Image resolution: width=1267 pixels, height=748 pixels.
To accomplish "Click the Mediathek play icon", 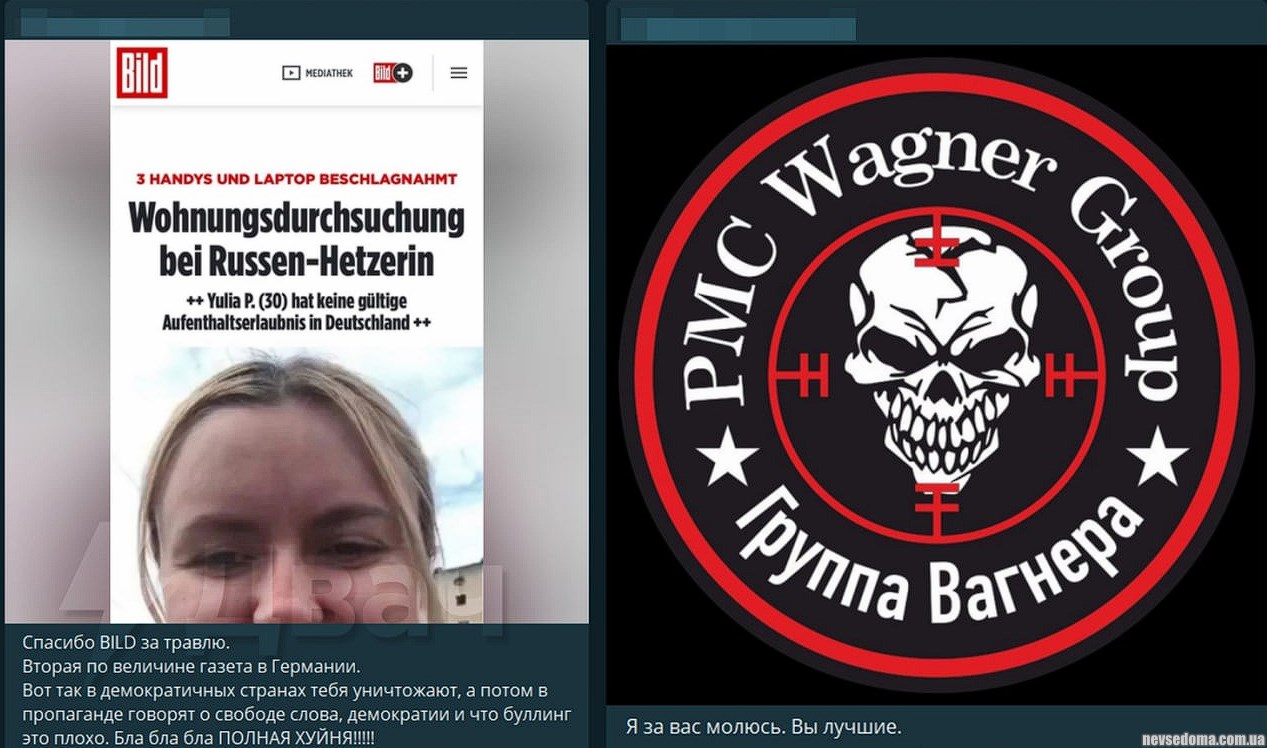I will (291, 73).
